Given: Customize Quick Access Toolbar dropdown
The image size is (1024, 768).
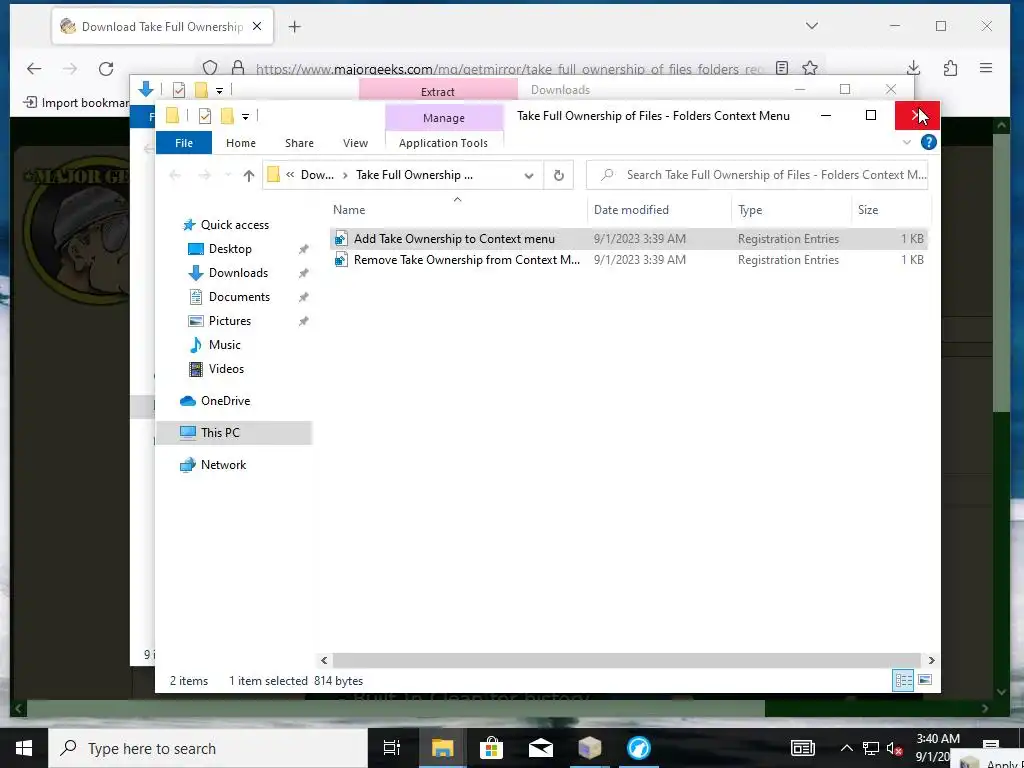Looking at the screenshot, I should tap(245, 117).
